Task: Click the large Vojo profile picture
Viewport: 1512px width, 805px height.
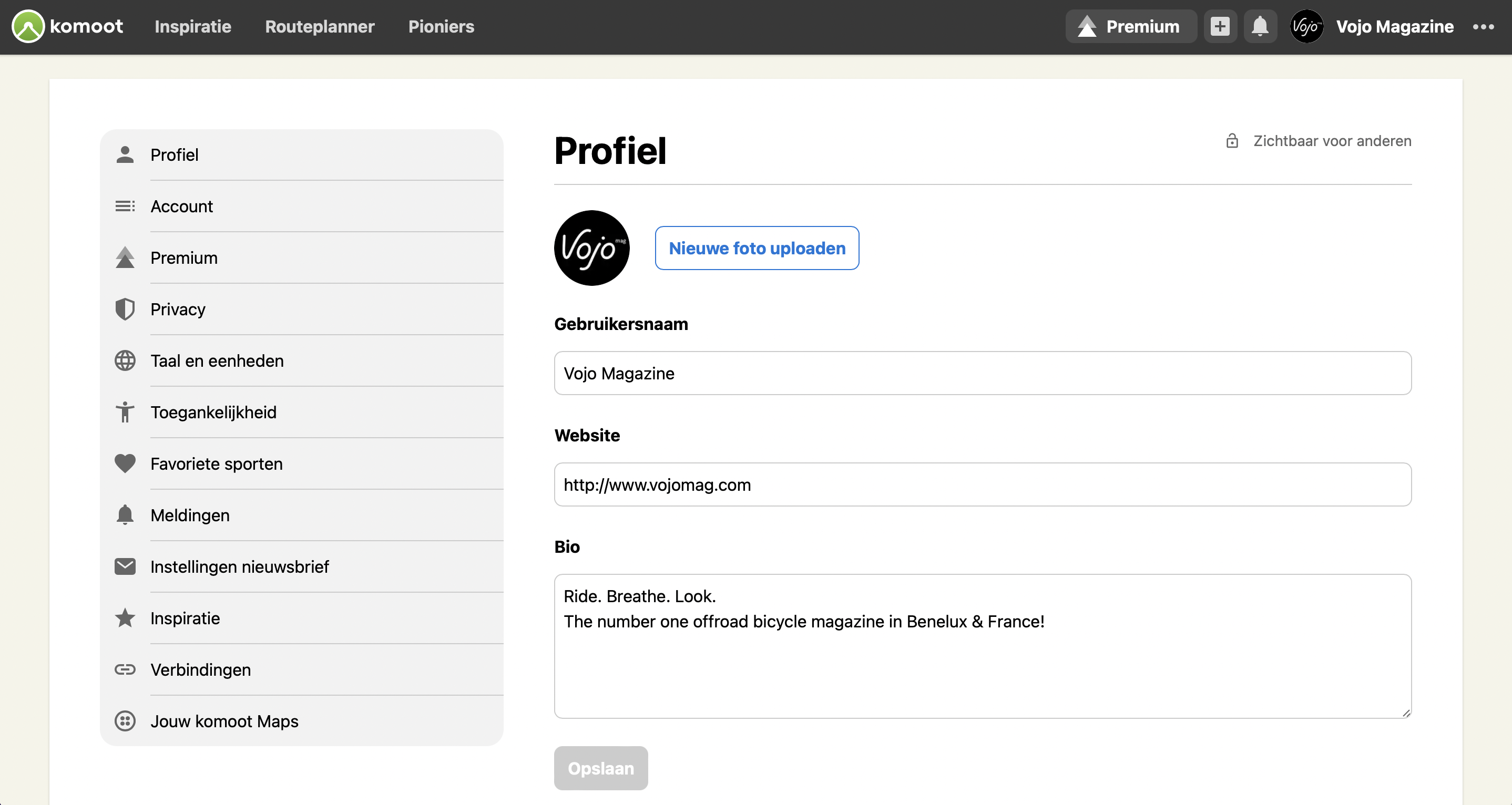Action: pyautogui.click(x=591, y=248)
